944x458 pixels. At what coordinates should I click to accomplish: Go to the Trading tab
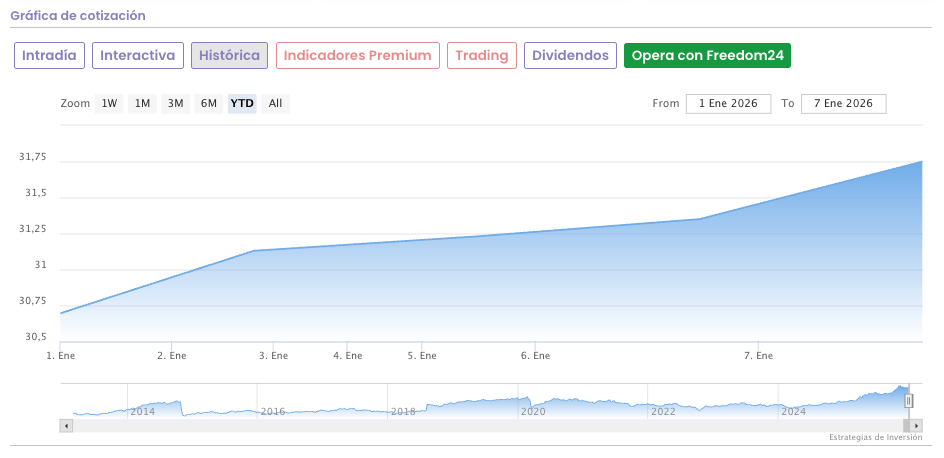482,56
